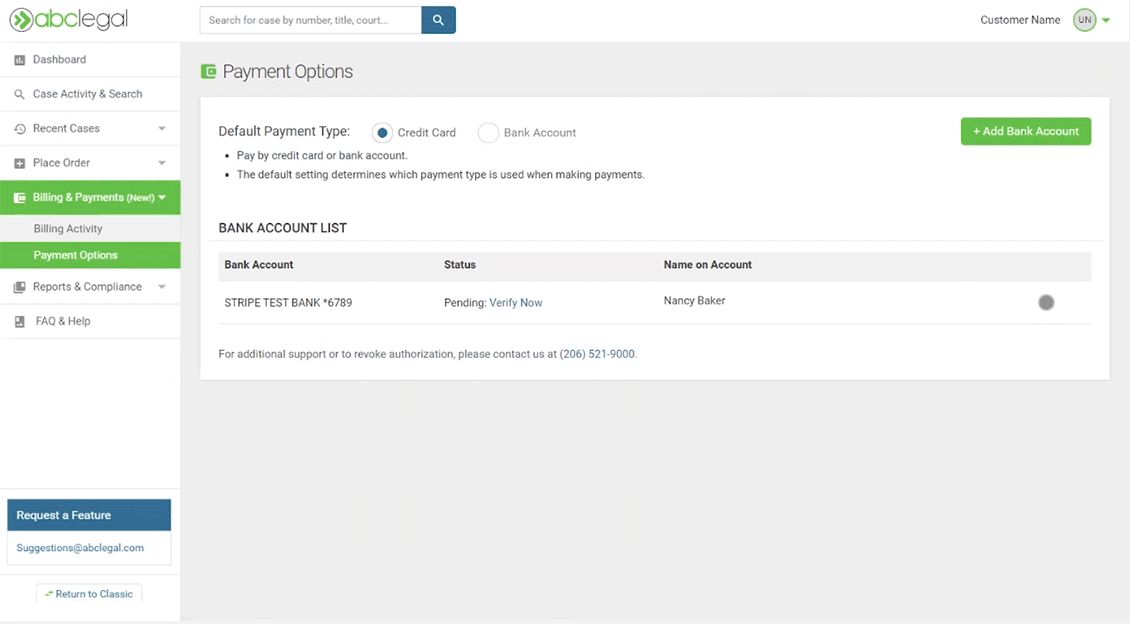The height and width of the screenshot is (624, 1130).
Task: Click the magnifier search button
Action: click(x=438, y=20)
